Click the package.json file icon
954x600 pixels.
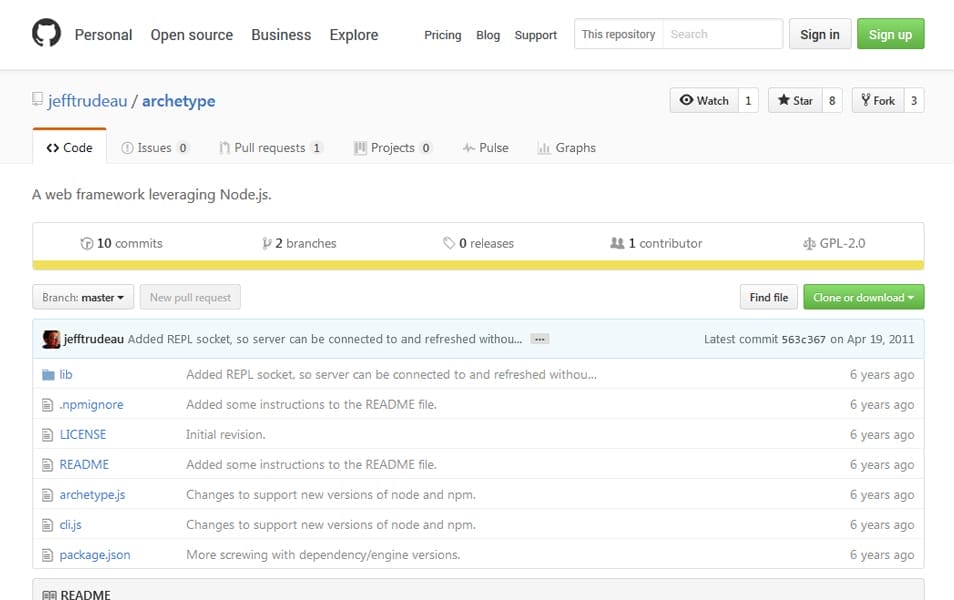click(47, 555)
